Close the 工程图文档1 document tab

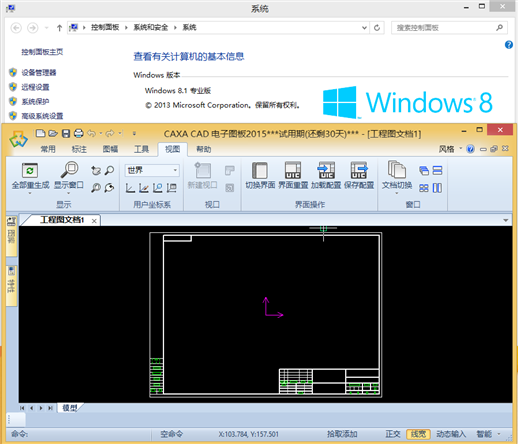[94, 221]
